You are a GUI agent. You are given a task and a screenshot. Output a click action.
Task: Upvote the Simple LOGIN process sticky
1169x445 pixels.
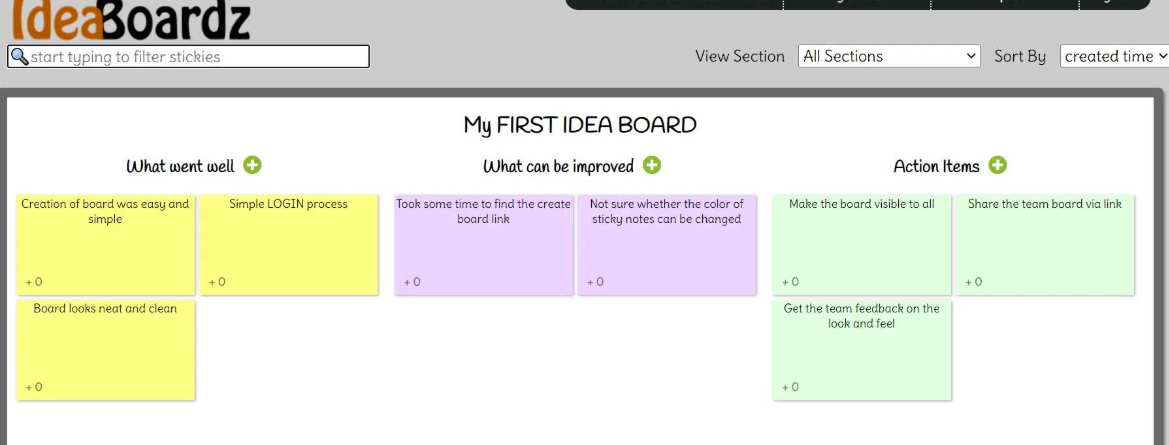(x=217, y=282)
